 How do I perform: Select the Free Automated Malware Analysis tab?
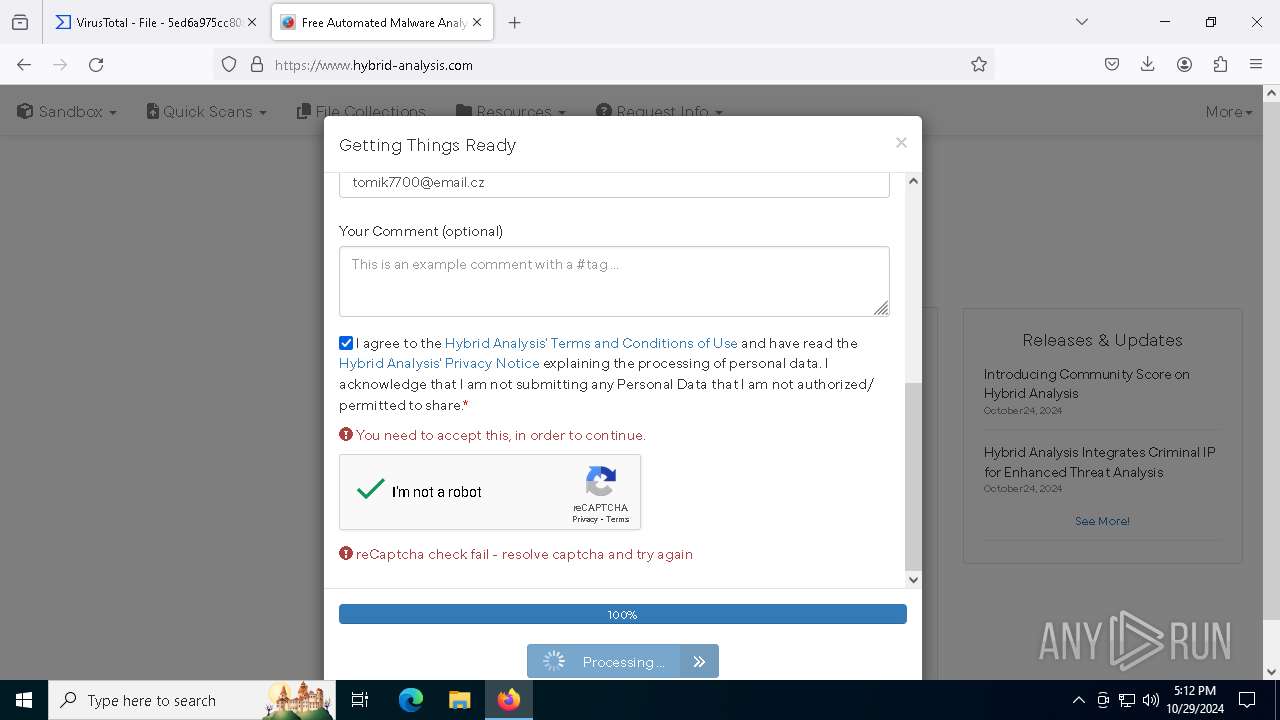[382, 22]
